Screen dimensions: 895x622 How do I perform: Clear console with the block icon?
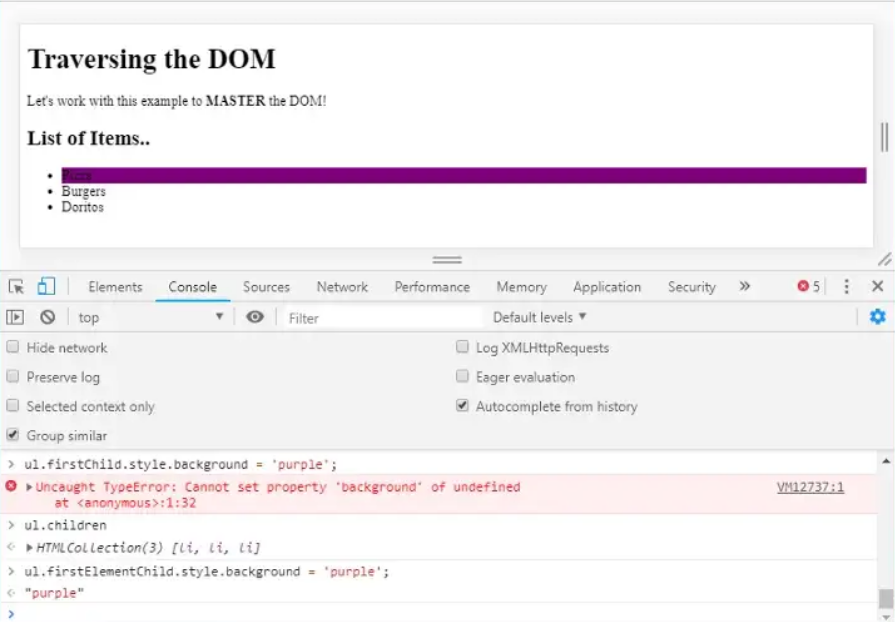tap(47, 317)
